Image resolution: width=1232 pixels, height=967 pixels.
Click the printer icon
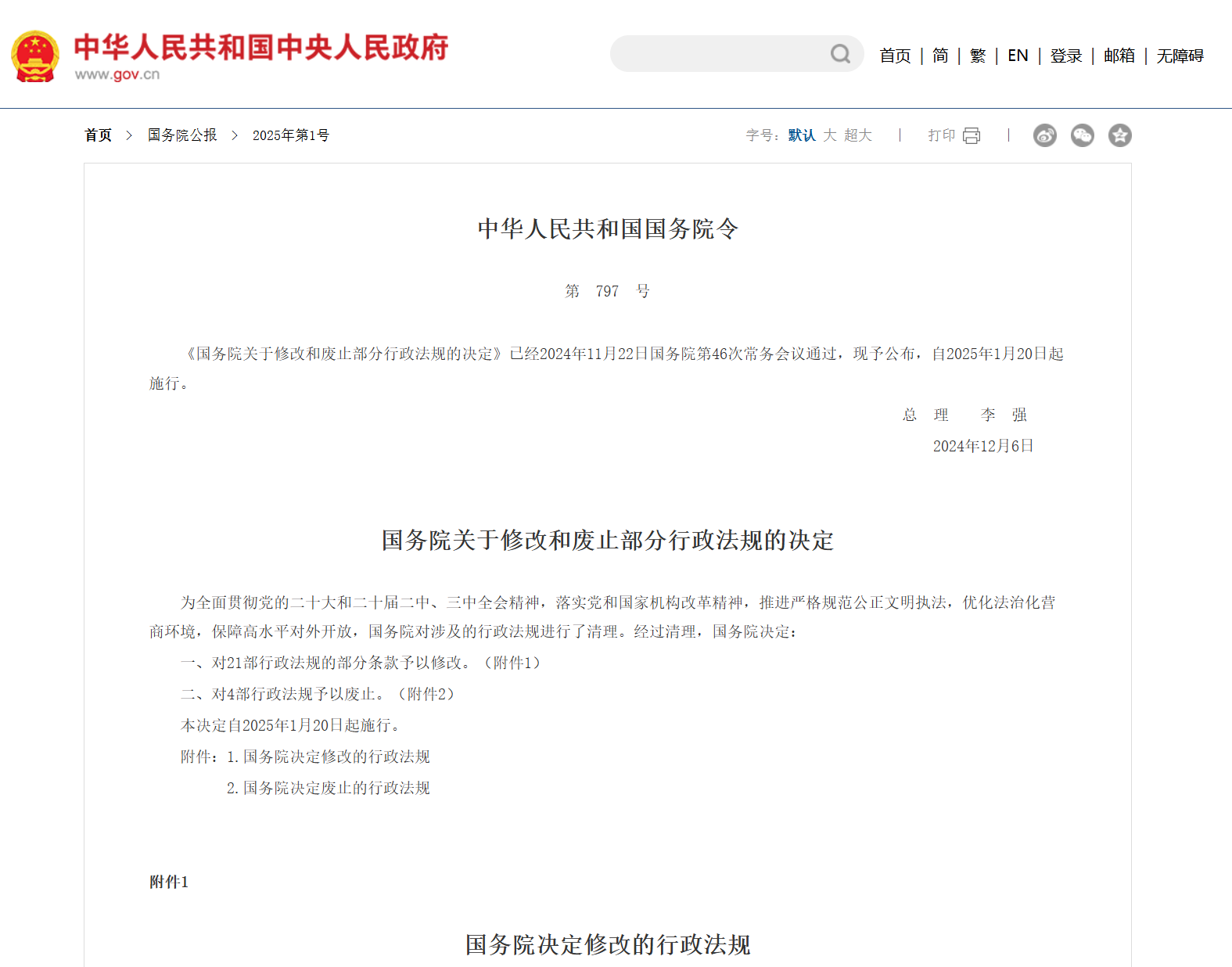(x=972, y=135)
